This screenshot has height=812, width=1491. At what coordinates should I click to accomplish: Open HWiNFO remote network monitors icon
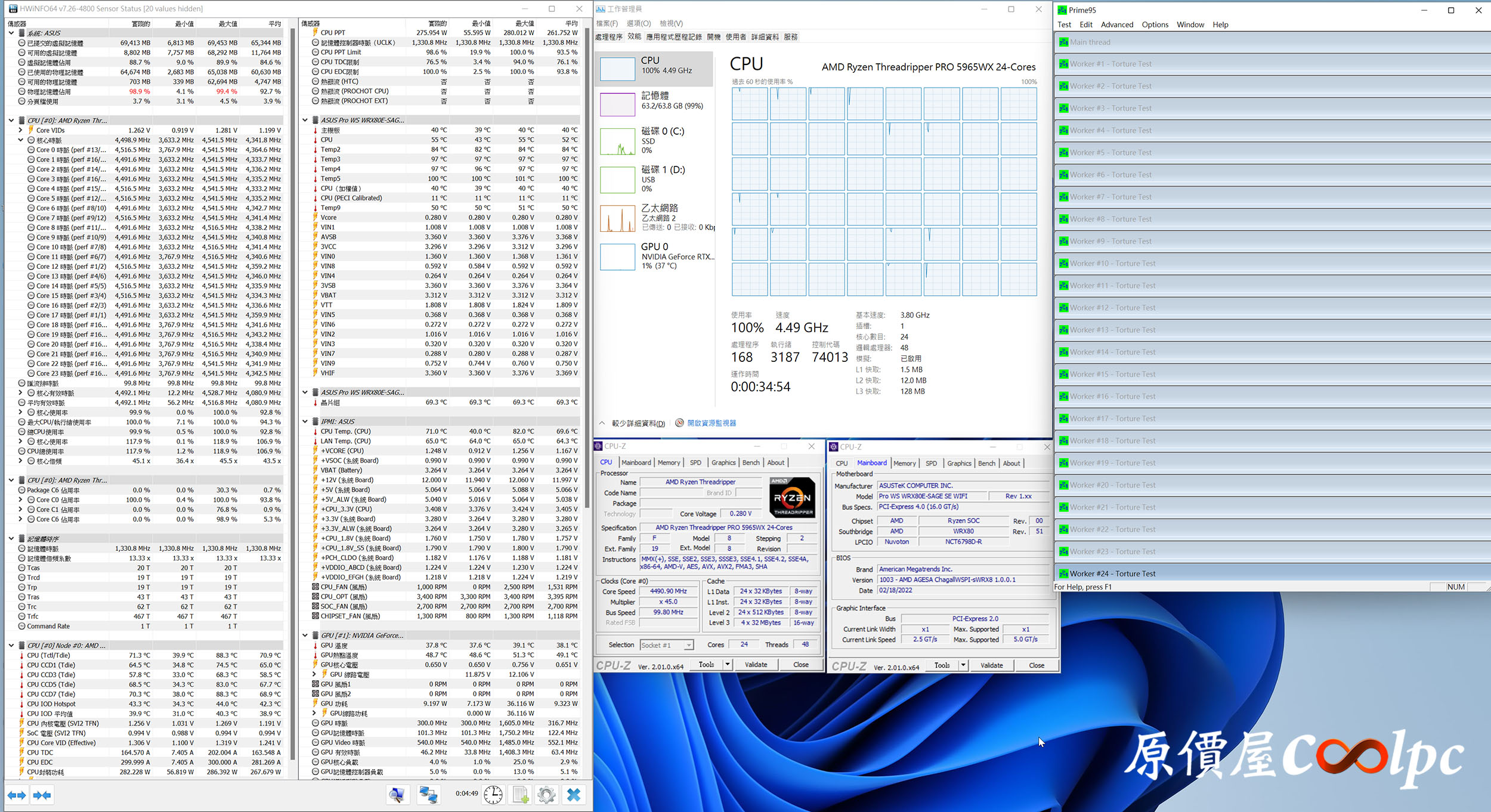tap(428, 794)
